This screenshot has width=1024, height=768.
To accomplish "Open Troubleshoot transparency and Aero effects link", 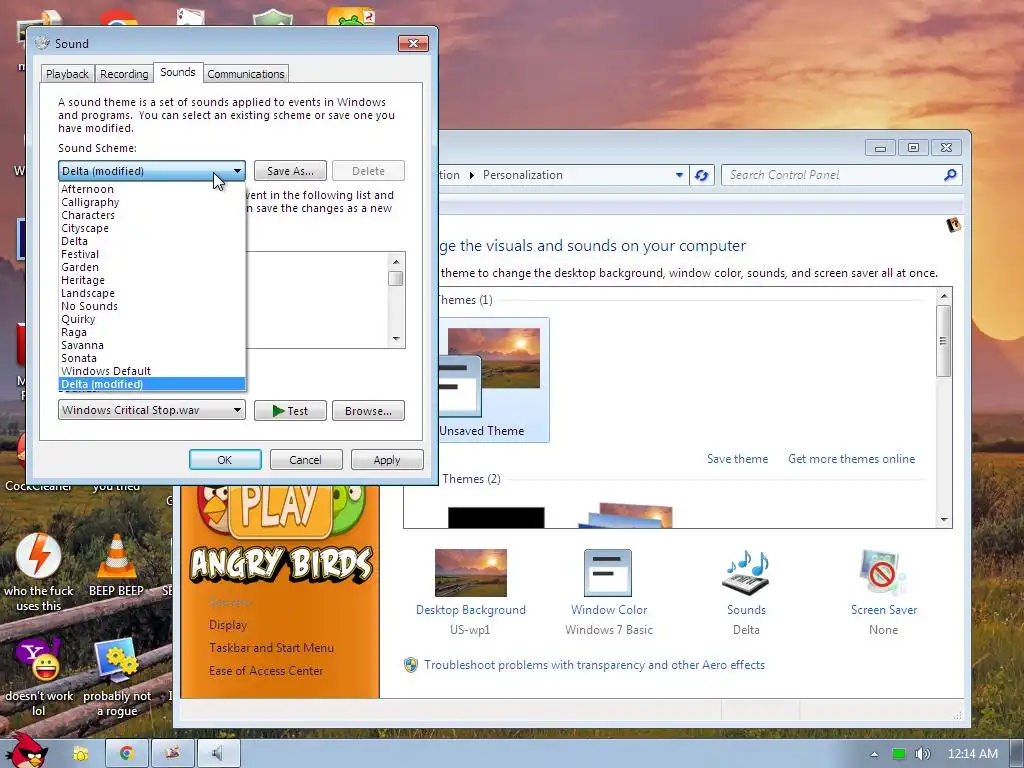I will point(594,665).
